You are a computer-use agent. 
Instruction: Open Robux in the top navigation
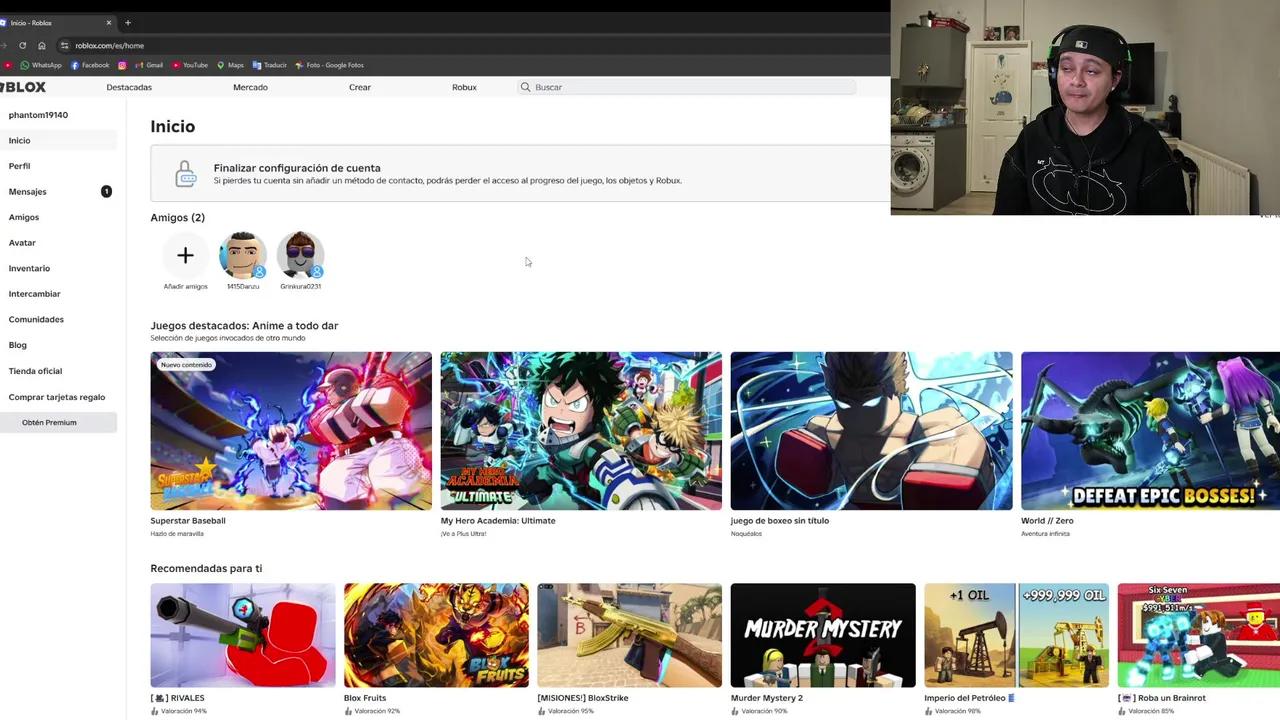click(464, 87)
